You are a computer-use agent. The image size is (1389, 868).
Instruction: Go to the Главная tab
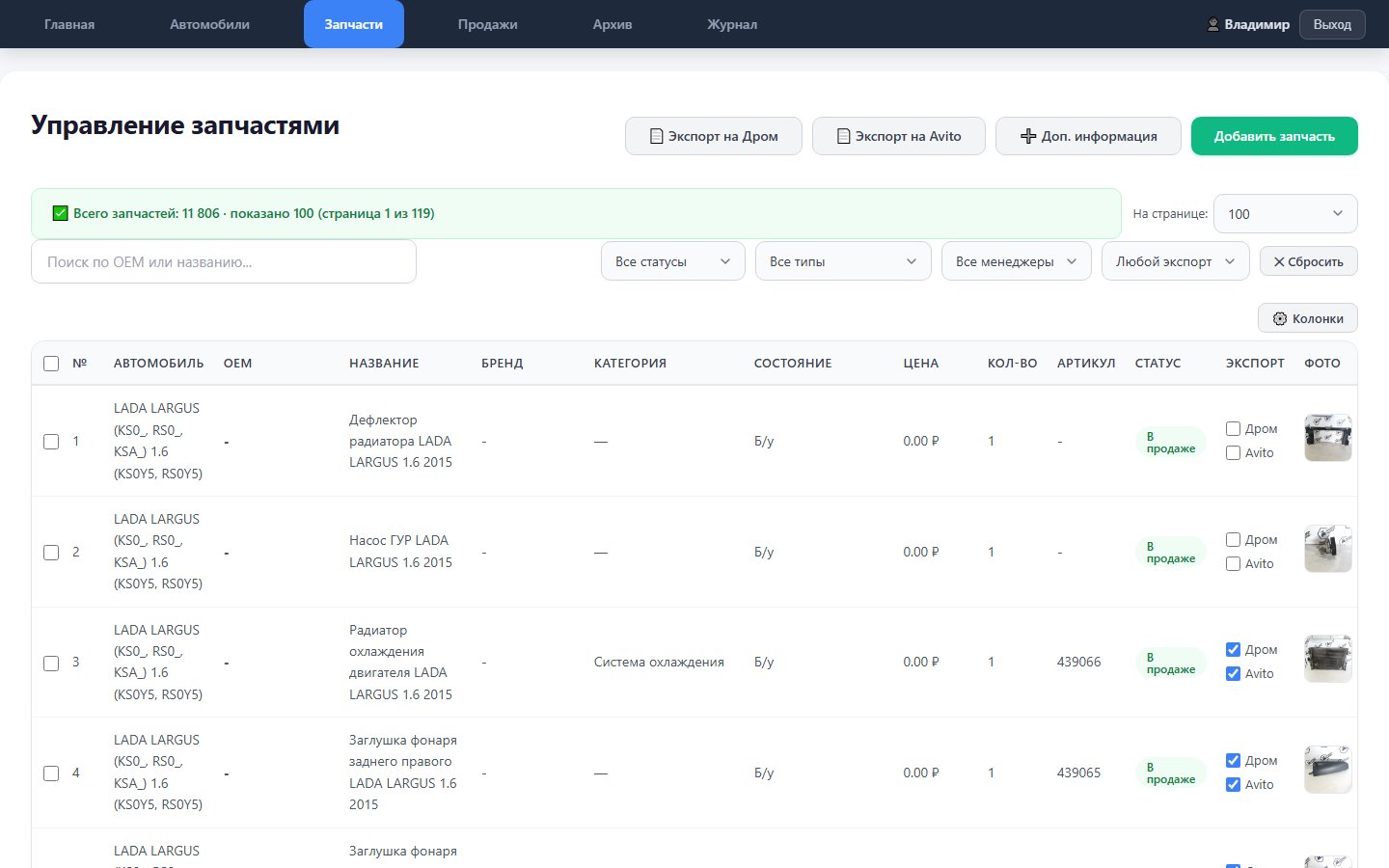pyautogui.click(x=69, y=24)
